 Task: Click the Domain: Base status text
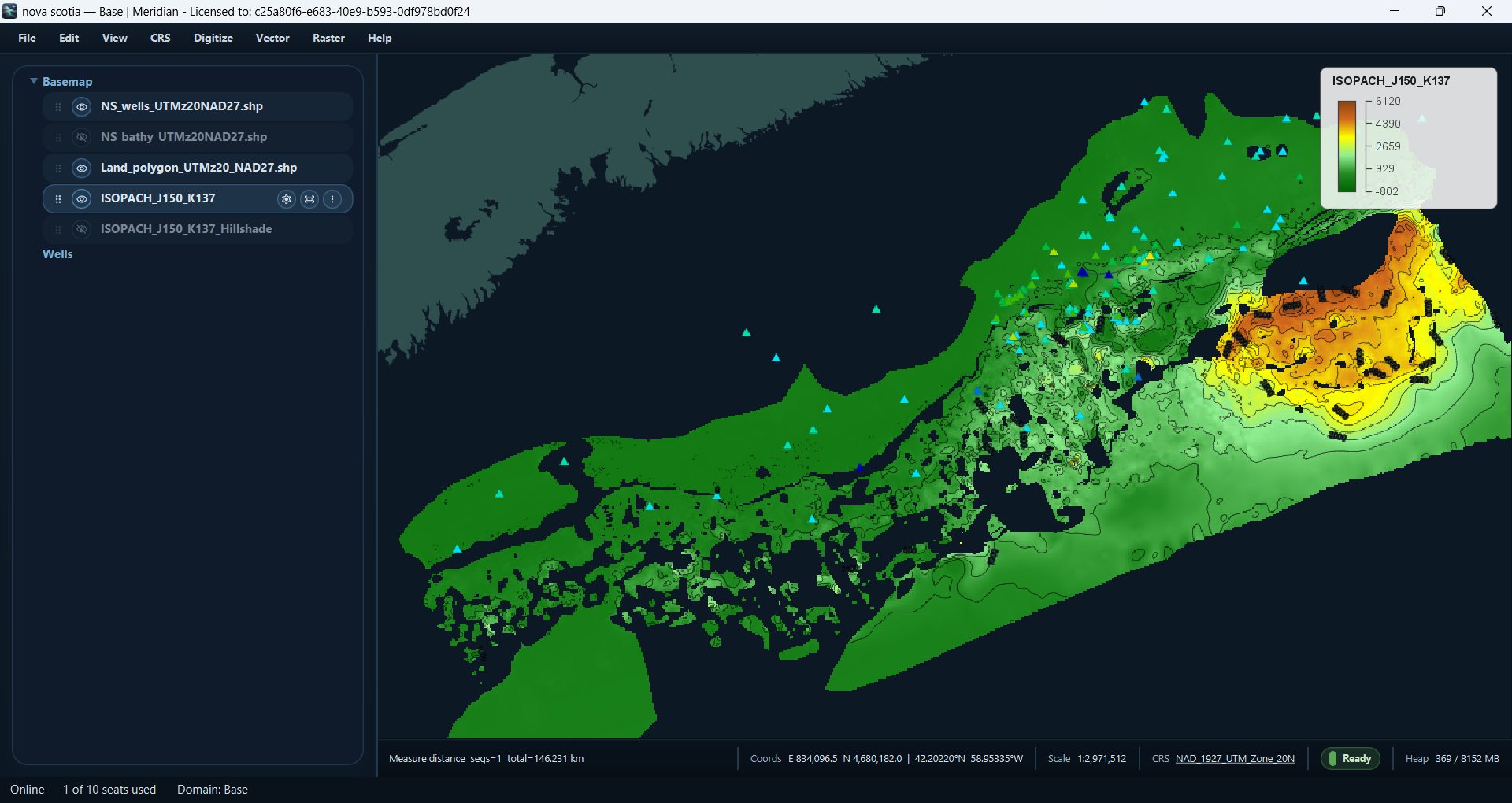pos(213,790)
